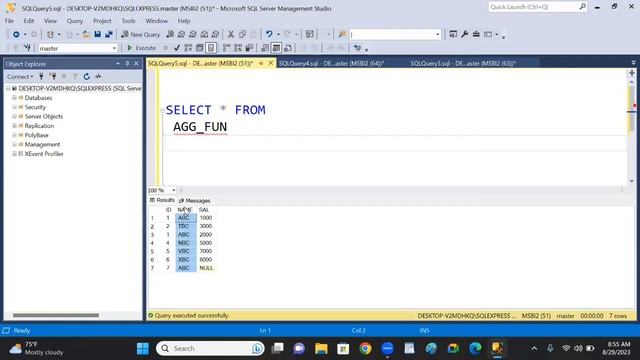Expand the Databases node

[x=14, y=98]
